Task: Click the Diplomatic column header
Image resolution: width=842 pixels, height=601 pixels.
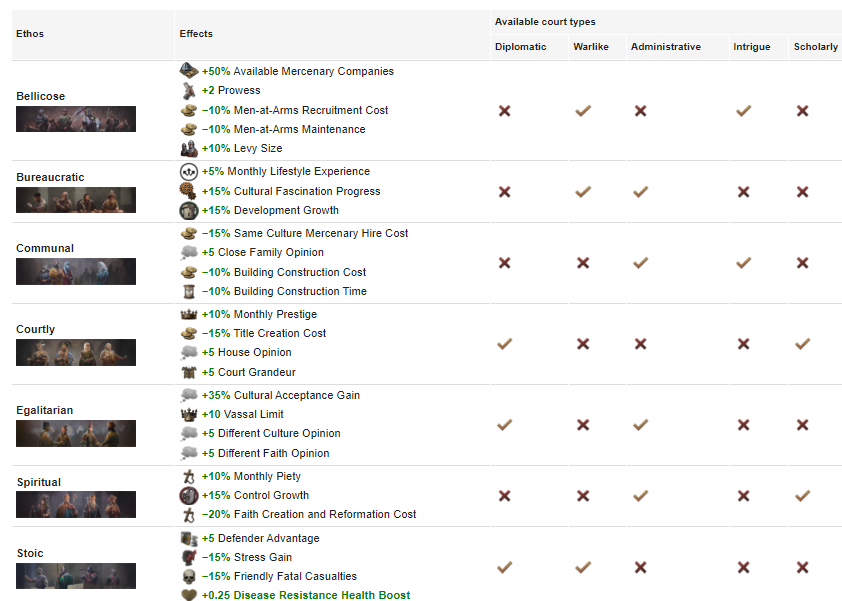Action: [520, 47]
